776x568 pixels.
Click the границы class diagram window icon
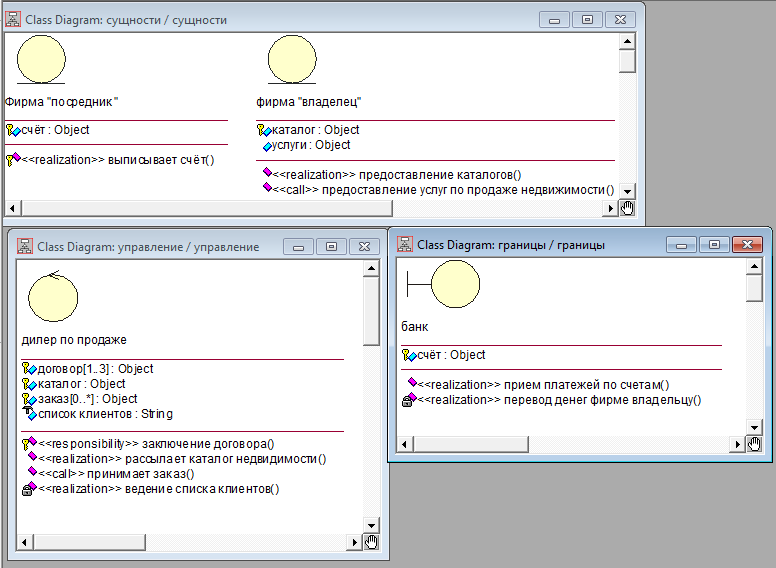pyautogui.click(x=405, y=244)
